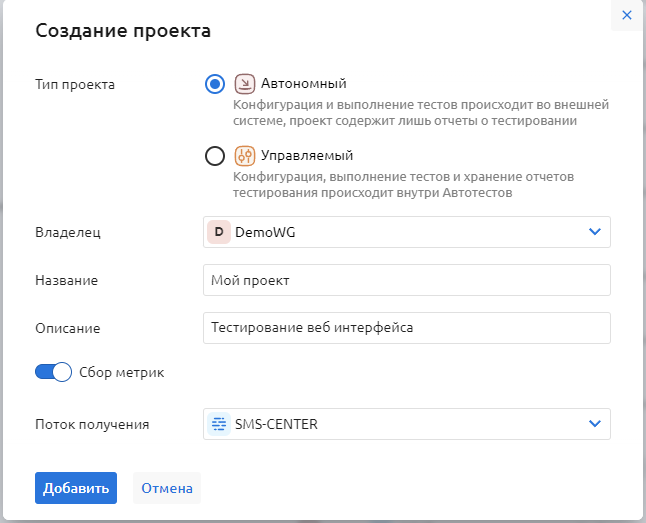The width and height of the screenshot is (646, 523).
Task: Expand the Поток получения dropdown arrow
Action: pos(595,424)
